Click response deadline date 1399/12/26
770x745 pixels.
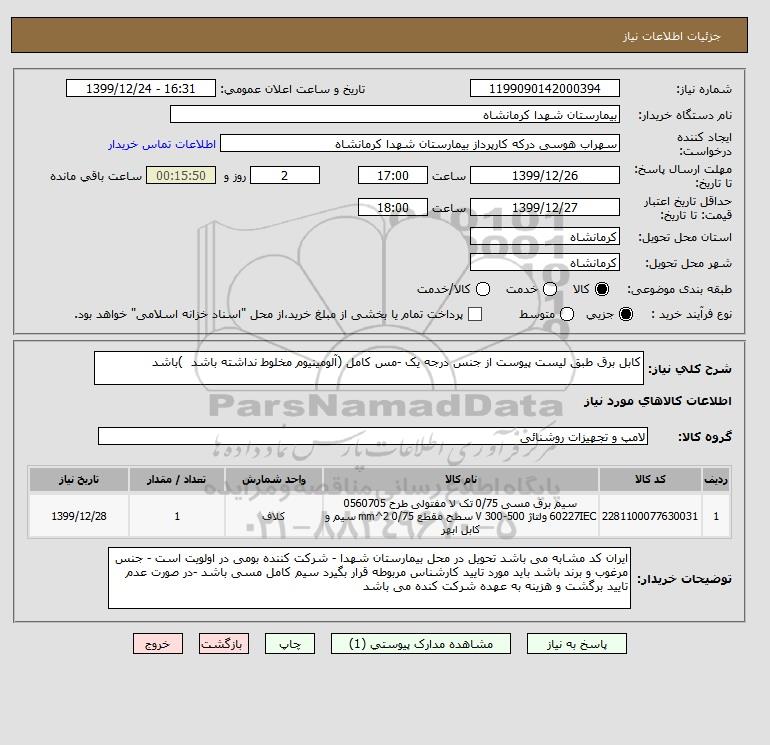(x=545, y=175)
